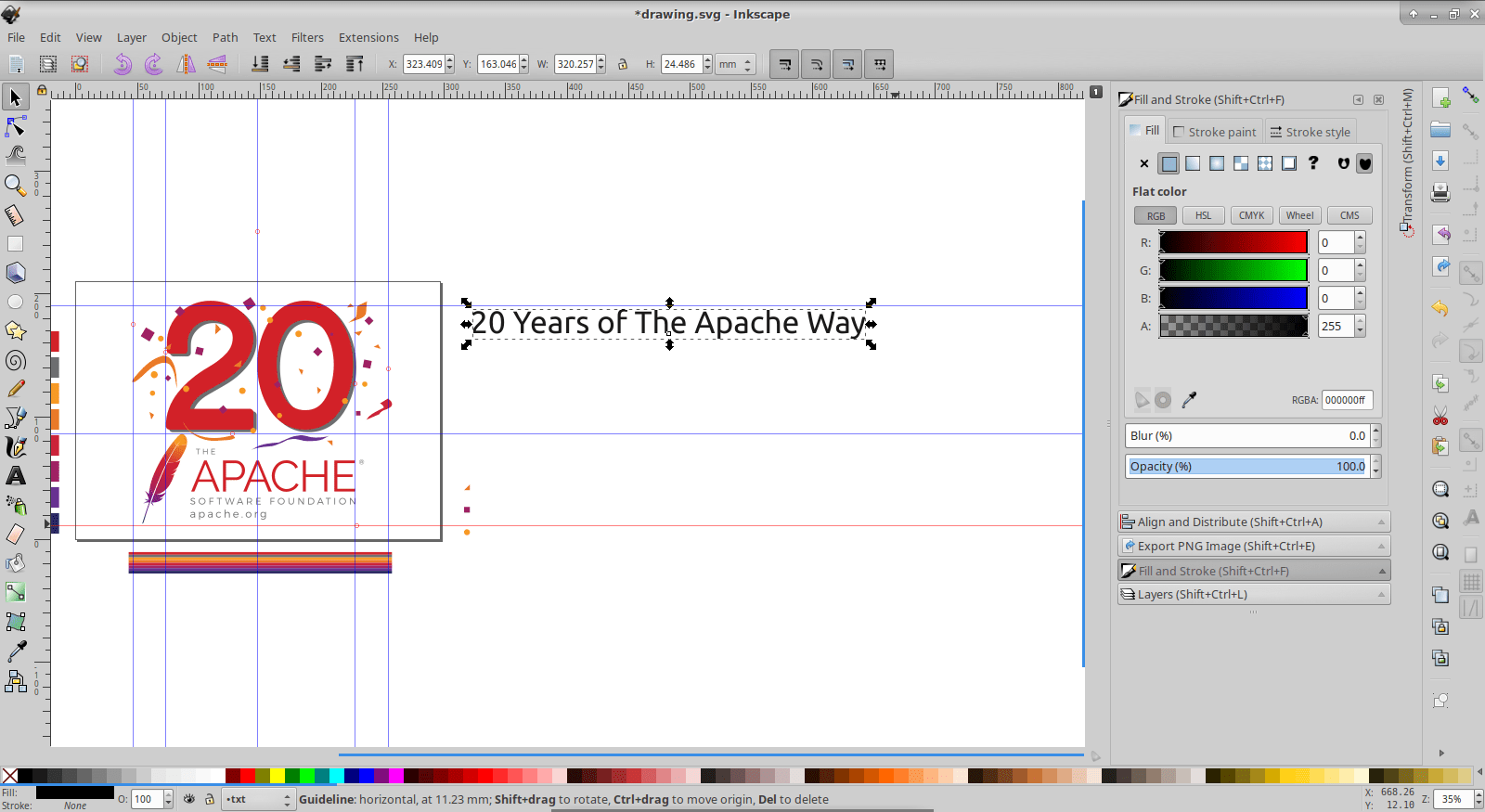The image size is (1485, 812).
Task: Click the Red channel color slider
Action: [x=1233, y=243]
